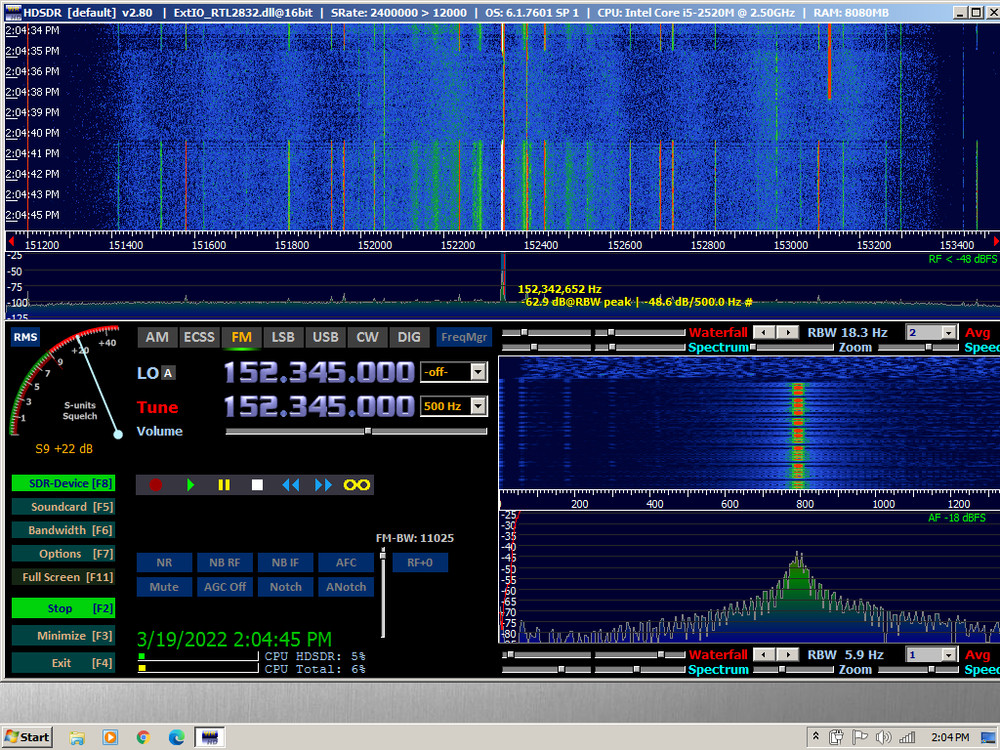Open the upper Avg dropdown showing 2
The image size is (1000, 750).
[x=946, y=332]
